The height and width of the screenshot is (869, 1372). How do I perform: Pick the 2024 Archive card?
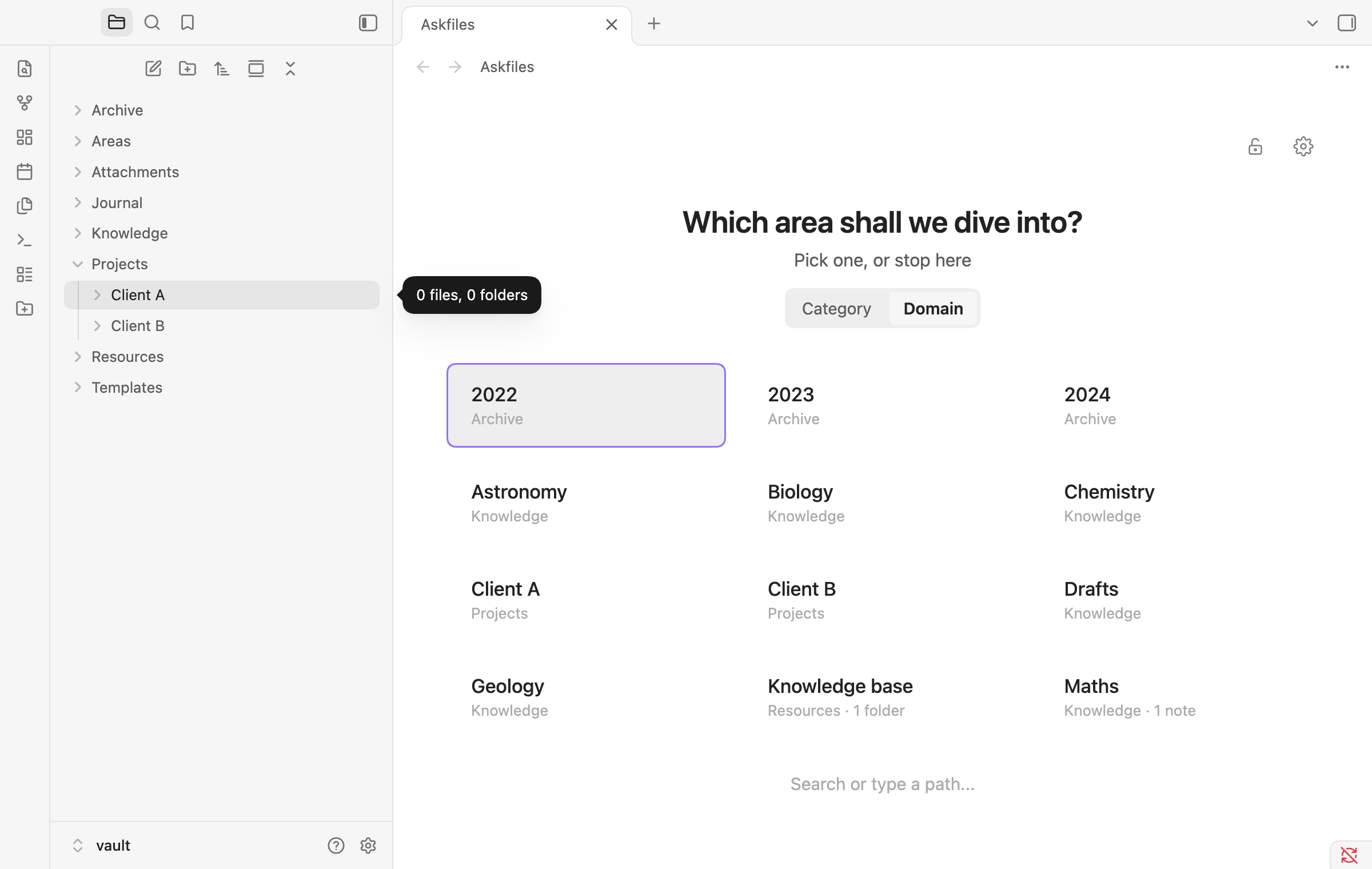[1179, 405]
